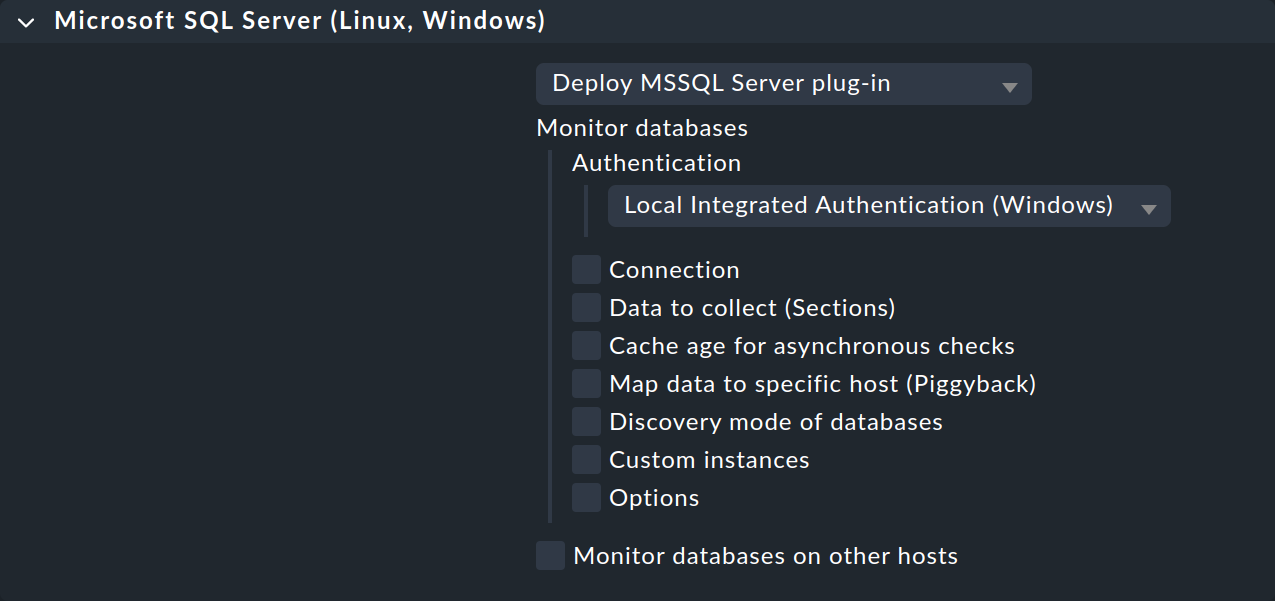Image resolution: width=1275 pixels, height=601 pixels.
Task: Click the Options label text
Action: point(653,497)
